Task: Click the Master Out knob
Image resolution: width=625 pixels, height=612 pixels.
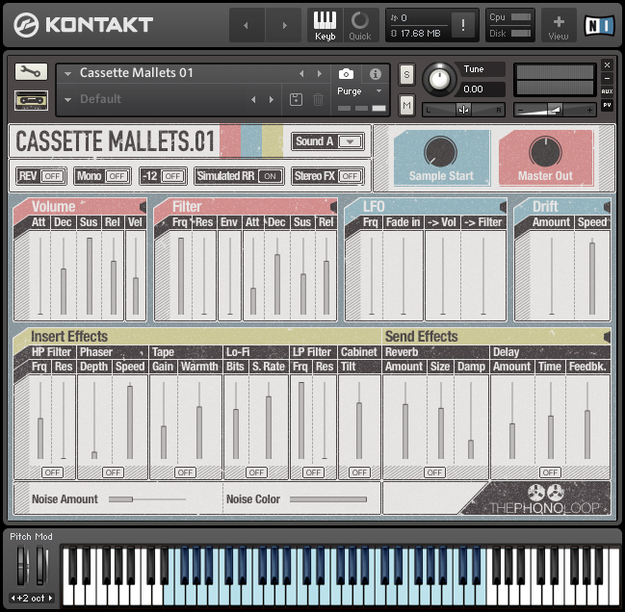Action: (x=545, y=152)
